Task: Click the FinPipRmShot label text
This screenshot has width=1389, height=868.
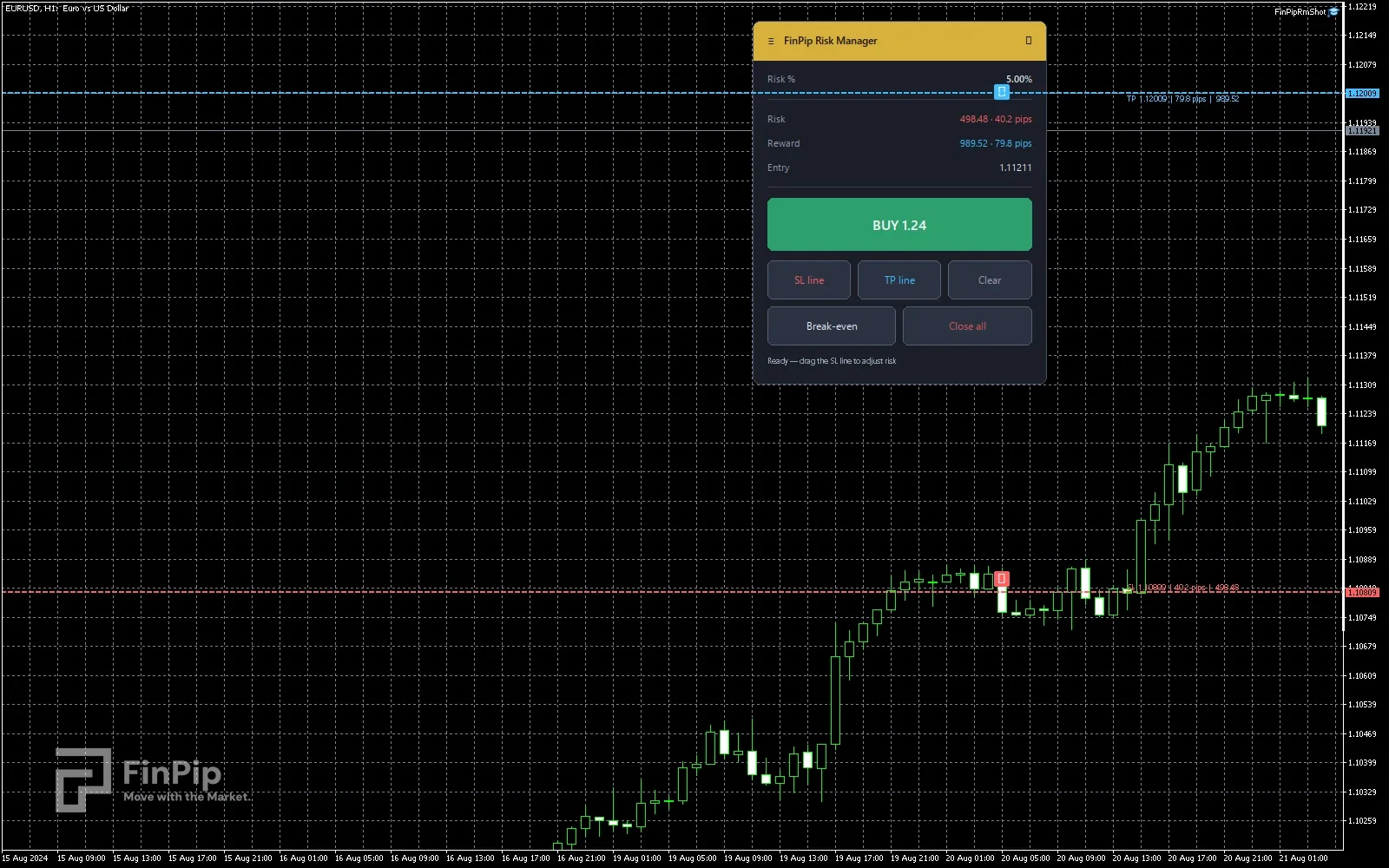Action: [1300, 12]
